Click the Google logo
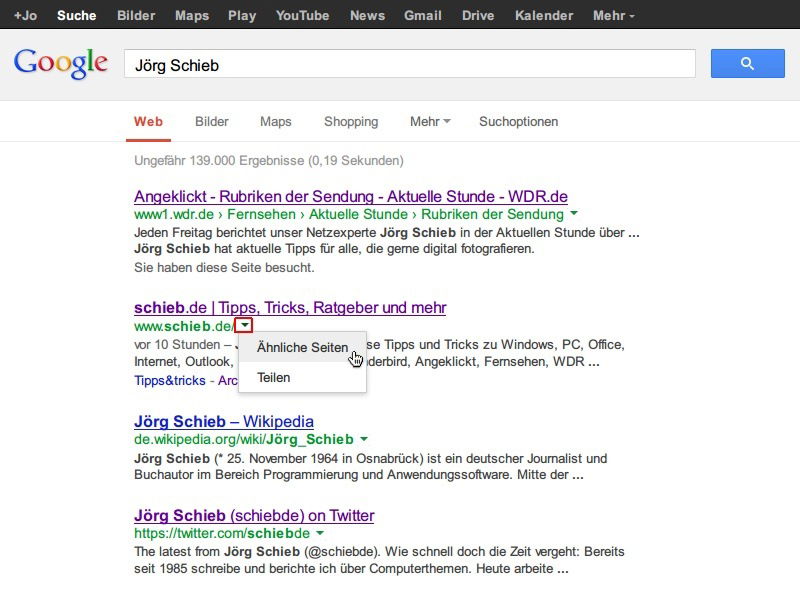The image size is (800, 600). 61,64
